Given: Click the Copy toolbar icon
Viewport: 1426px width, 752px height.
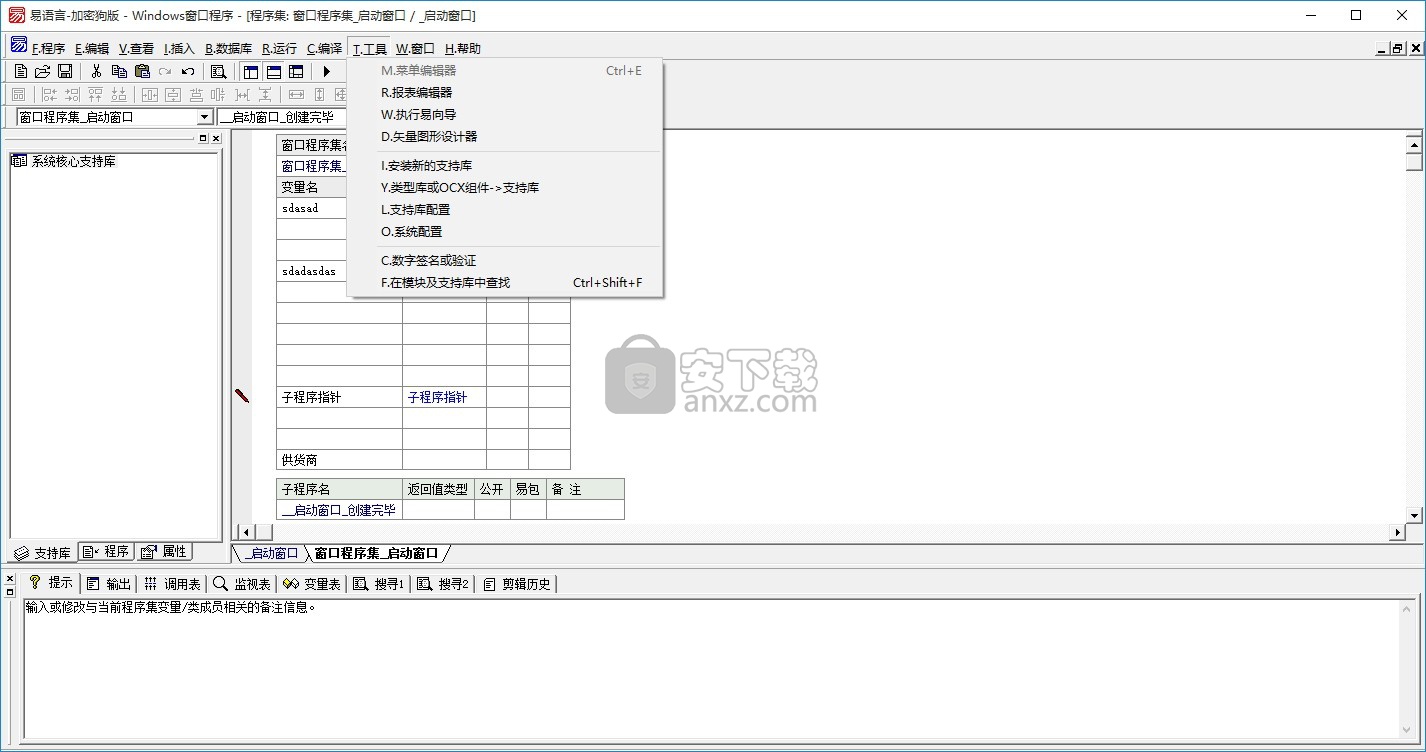Looking at the screenshot, I should click(119, 71).
